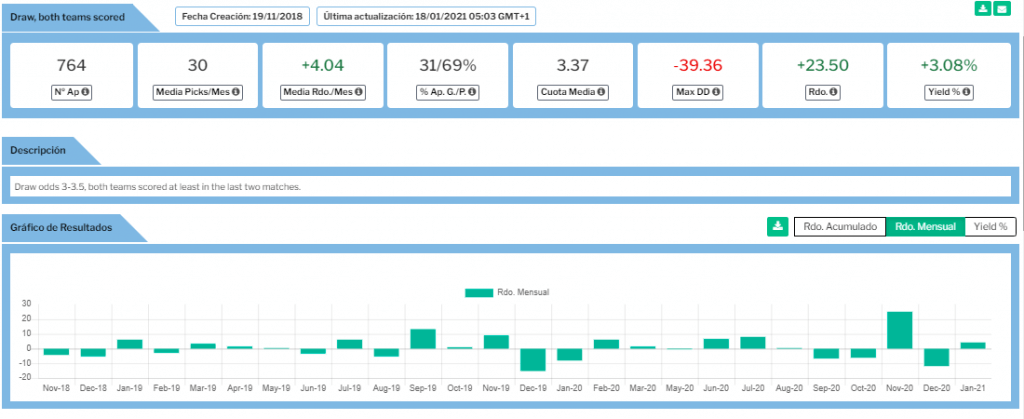Open the Descripción section header
This screenshot has width=1024, height=419.
pos(40,150)
